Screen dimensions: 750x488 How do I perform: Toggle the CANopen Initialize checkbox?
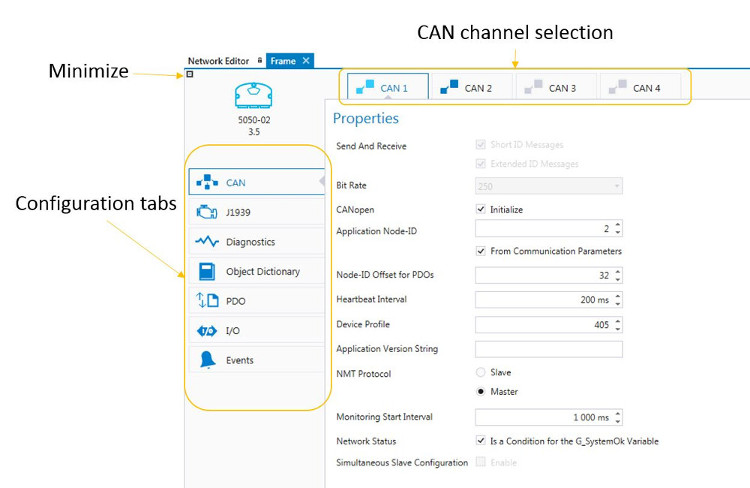tap(481, 209)
